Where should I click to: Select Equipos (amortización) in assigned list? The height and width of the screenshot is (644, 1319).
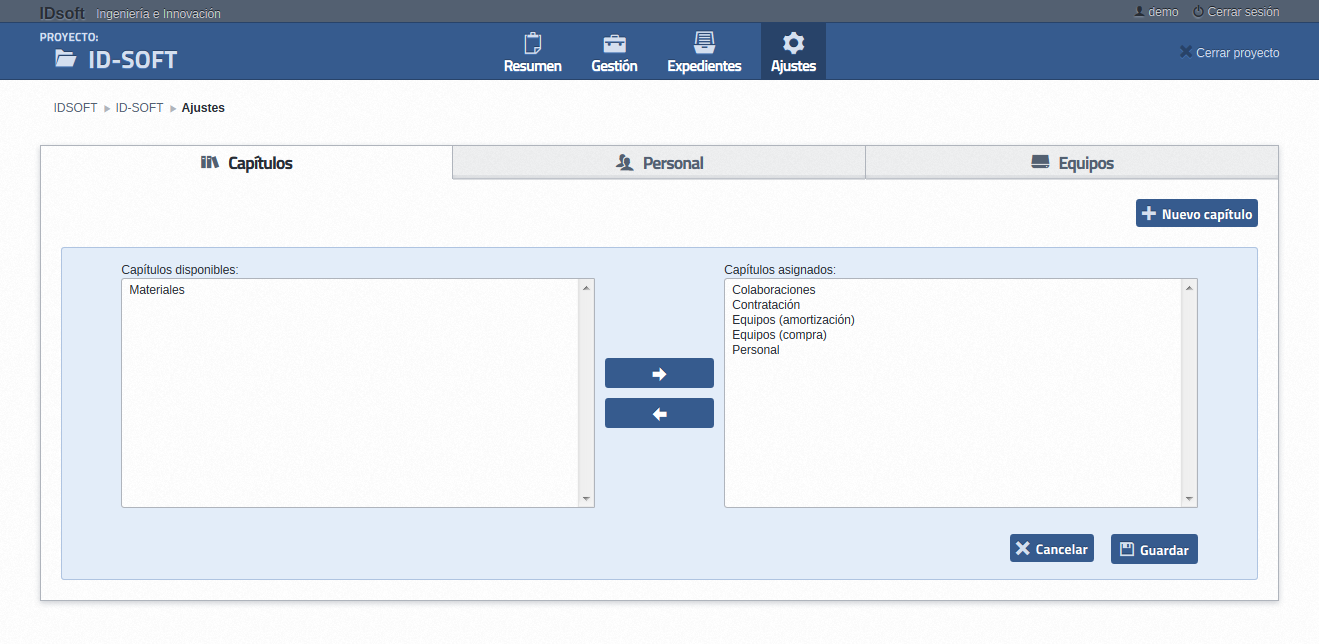793,320
